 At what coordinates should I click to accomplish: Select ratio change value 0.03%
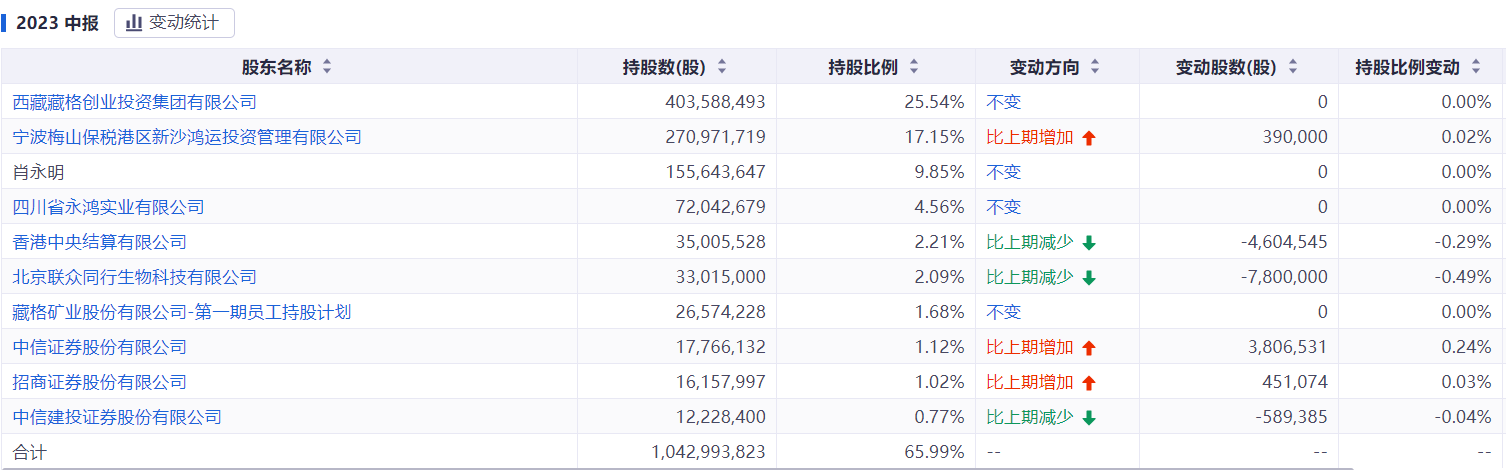point(1466,382)
